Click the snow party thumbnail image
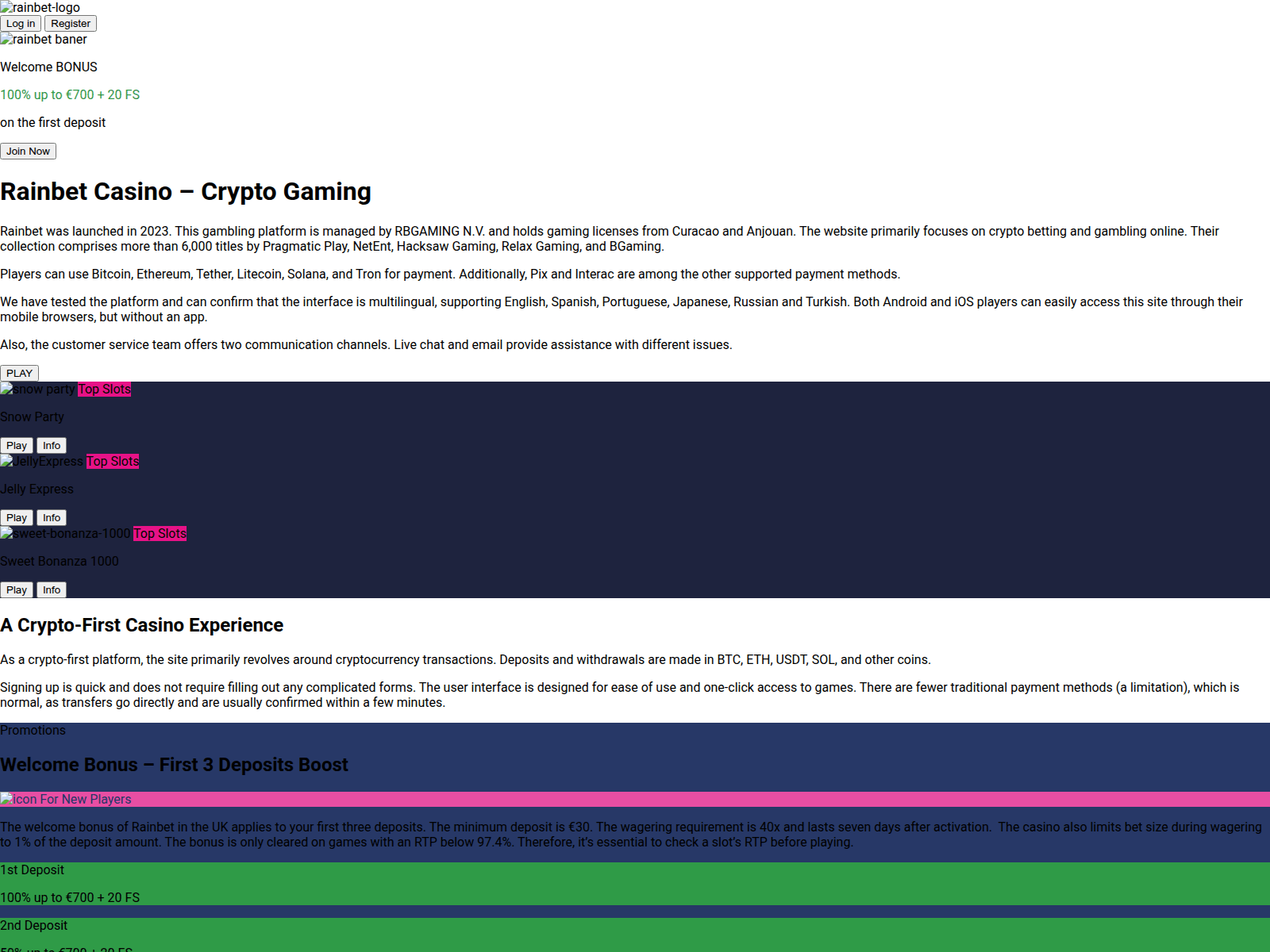Viewport: 1270px width, 952px height. 37,390
